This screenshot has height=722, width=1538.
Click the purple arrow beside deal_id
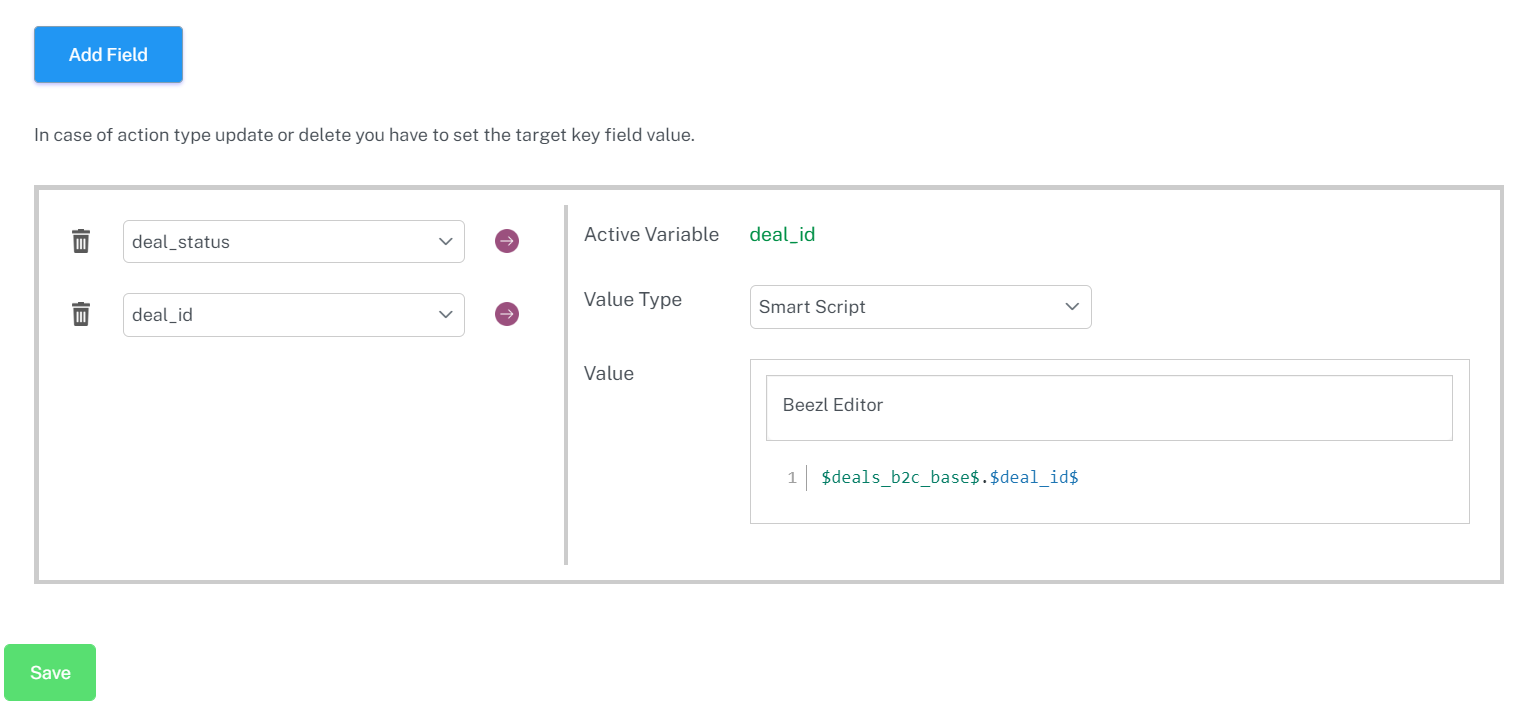point(507,315)
